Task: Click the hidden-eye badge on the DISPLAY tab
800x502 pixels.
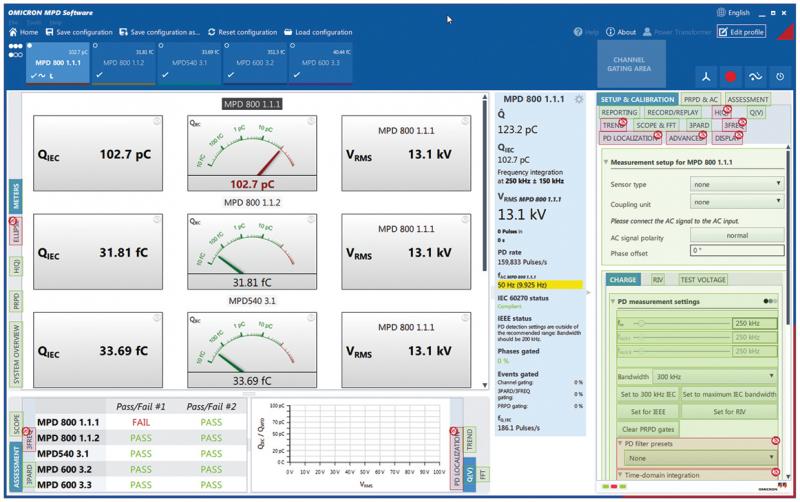Action: pyautogui.click(x=738, y=135)
